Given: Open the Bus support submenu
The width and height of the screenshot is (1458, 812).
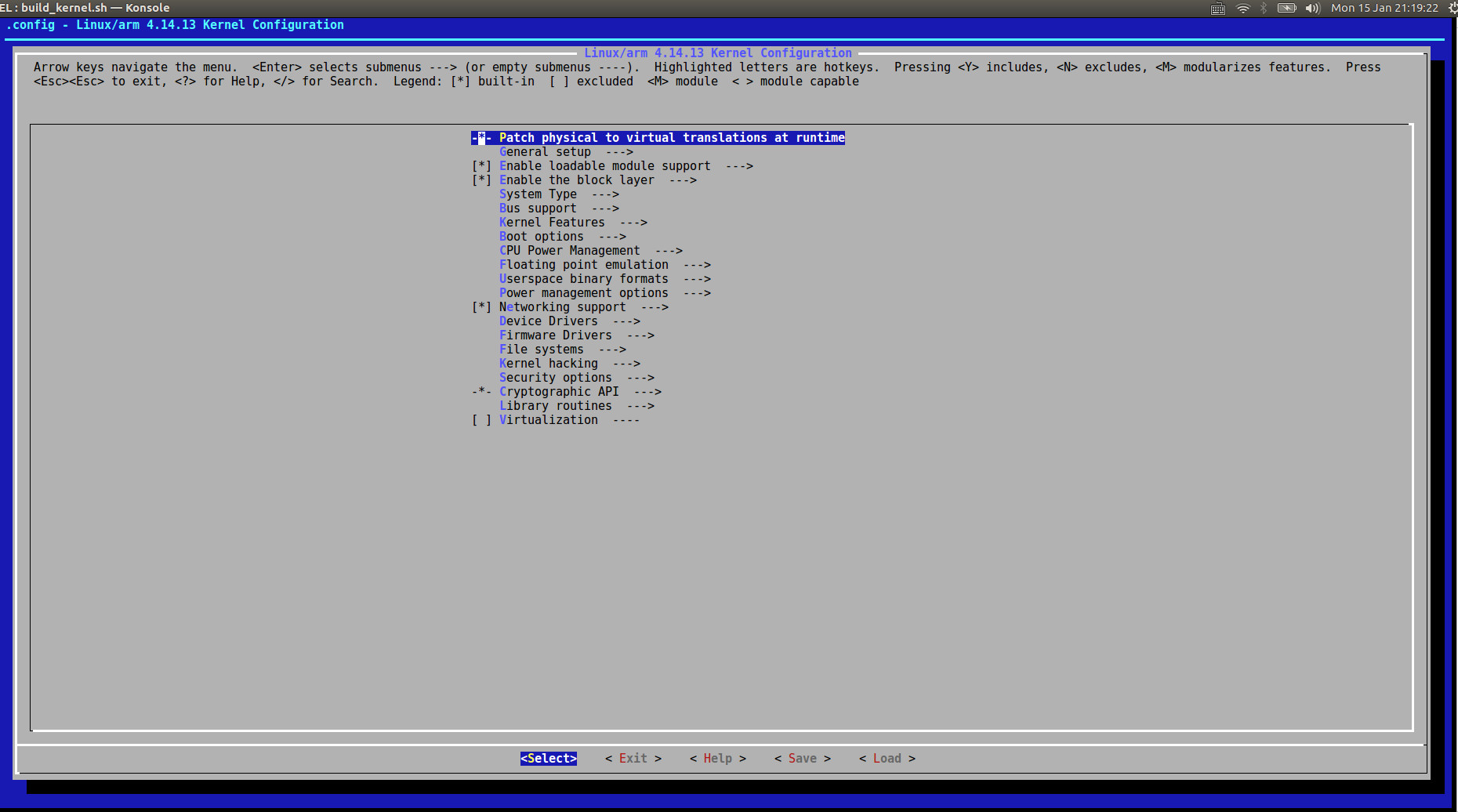Looking at the screenshot, I should 559,208.
